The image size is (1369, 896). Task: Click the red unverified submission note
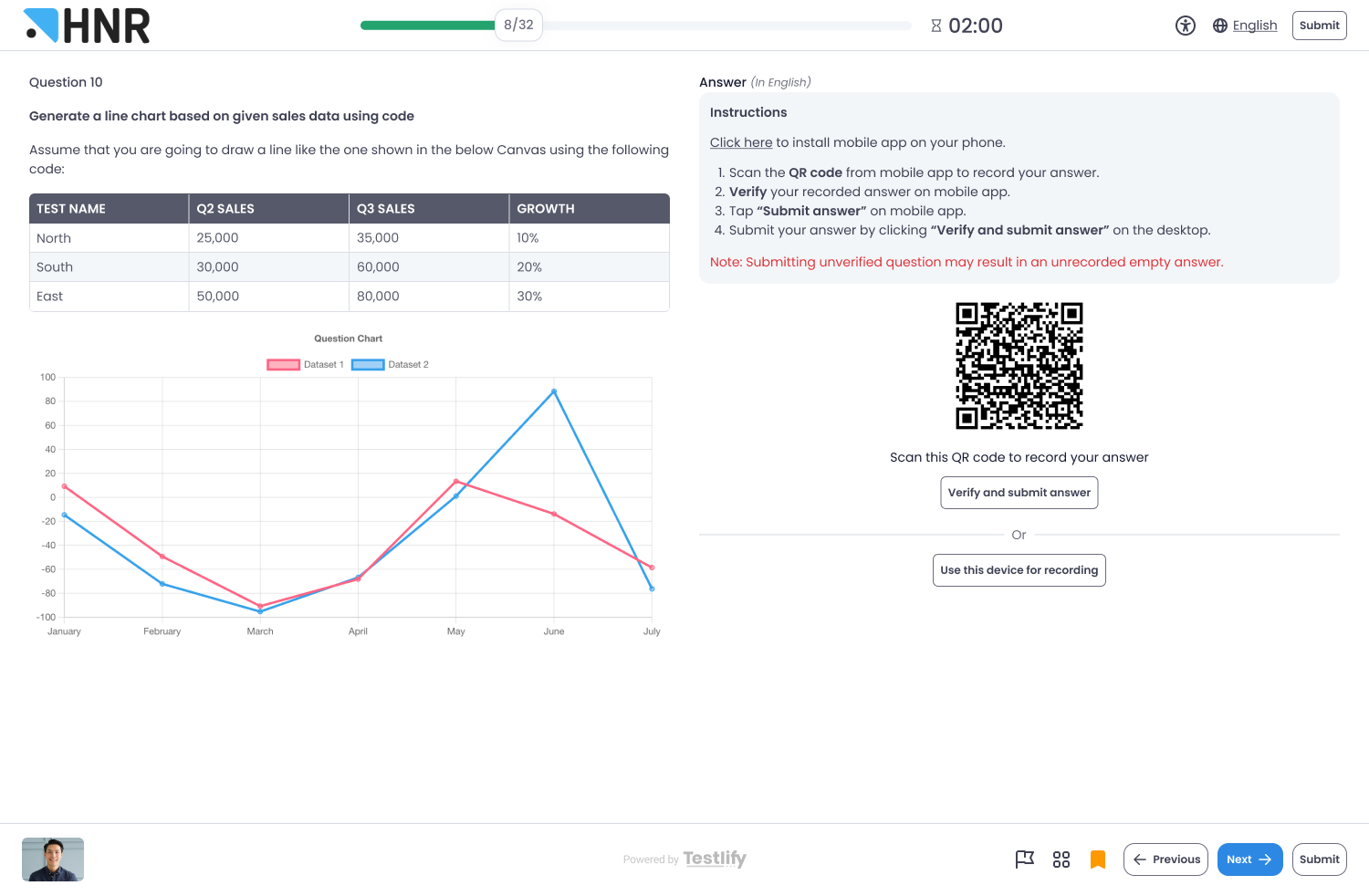click(967, 262)
